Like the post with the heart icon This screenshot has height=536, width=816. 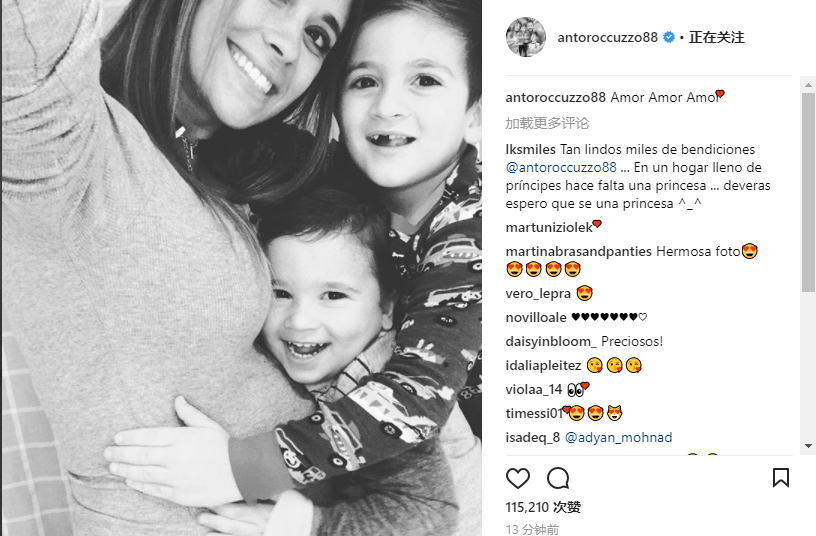coord(518,478)
